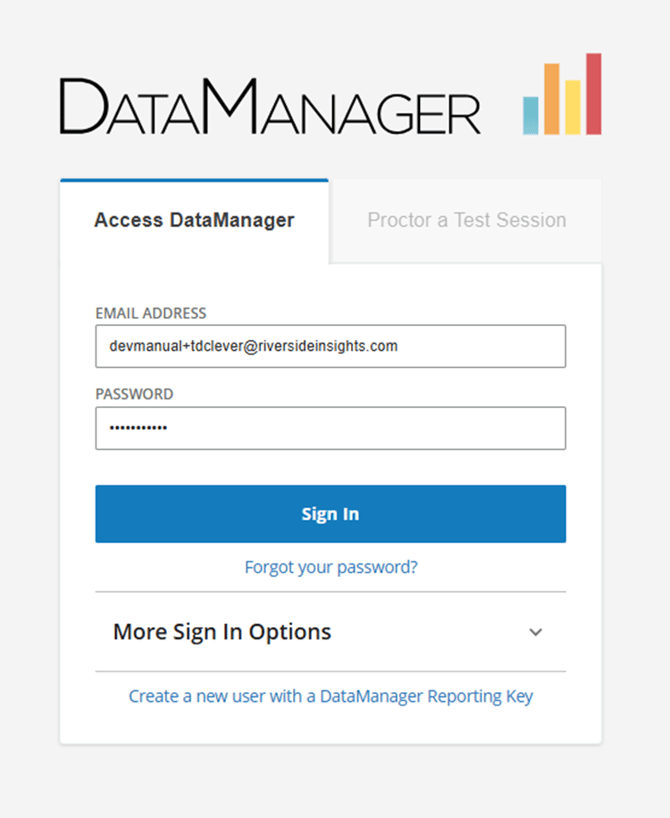The width and height of the screenshot is (670, 818).
Task: Click the blue active tab indicator bar
Action: 194,181
